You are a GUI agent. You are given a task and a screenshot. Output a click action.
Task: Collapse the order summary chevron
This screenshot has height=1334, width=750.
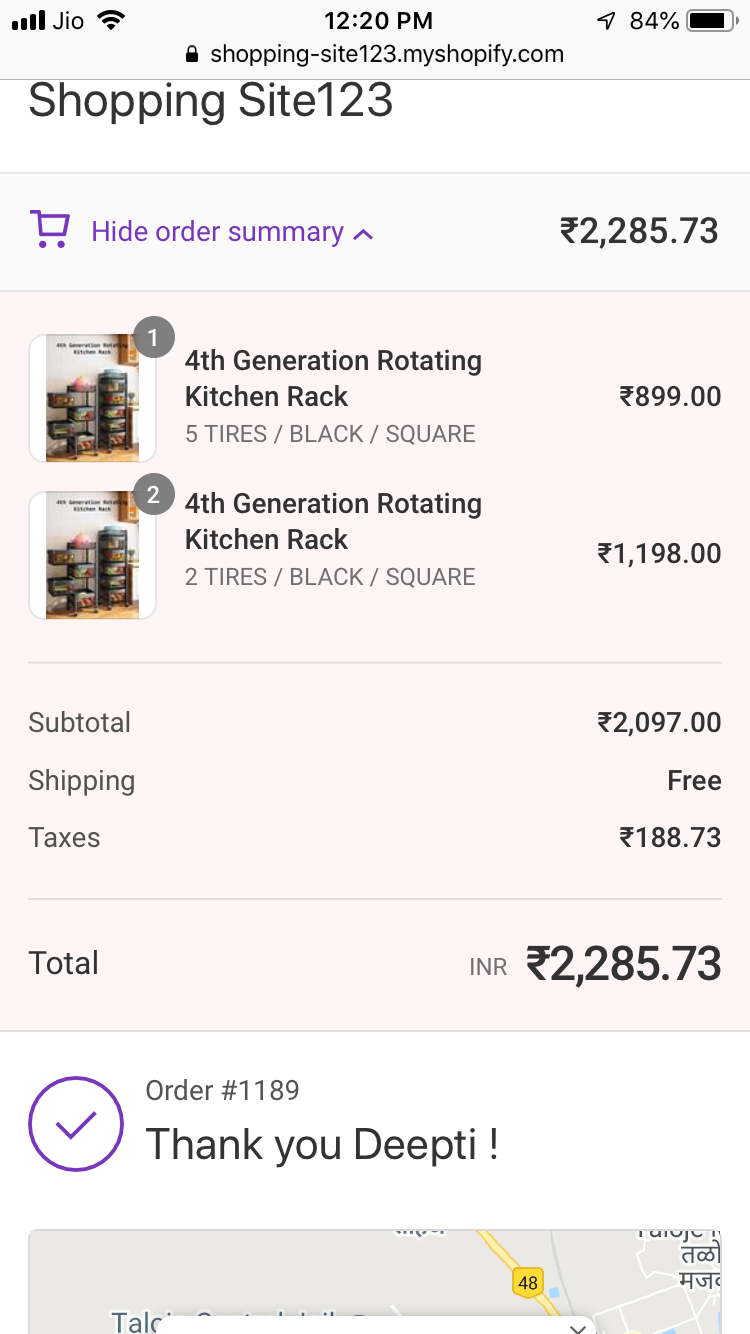(364, 234)
